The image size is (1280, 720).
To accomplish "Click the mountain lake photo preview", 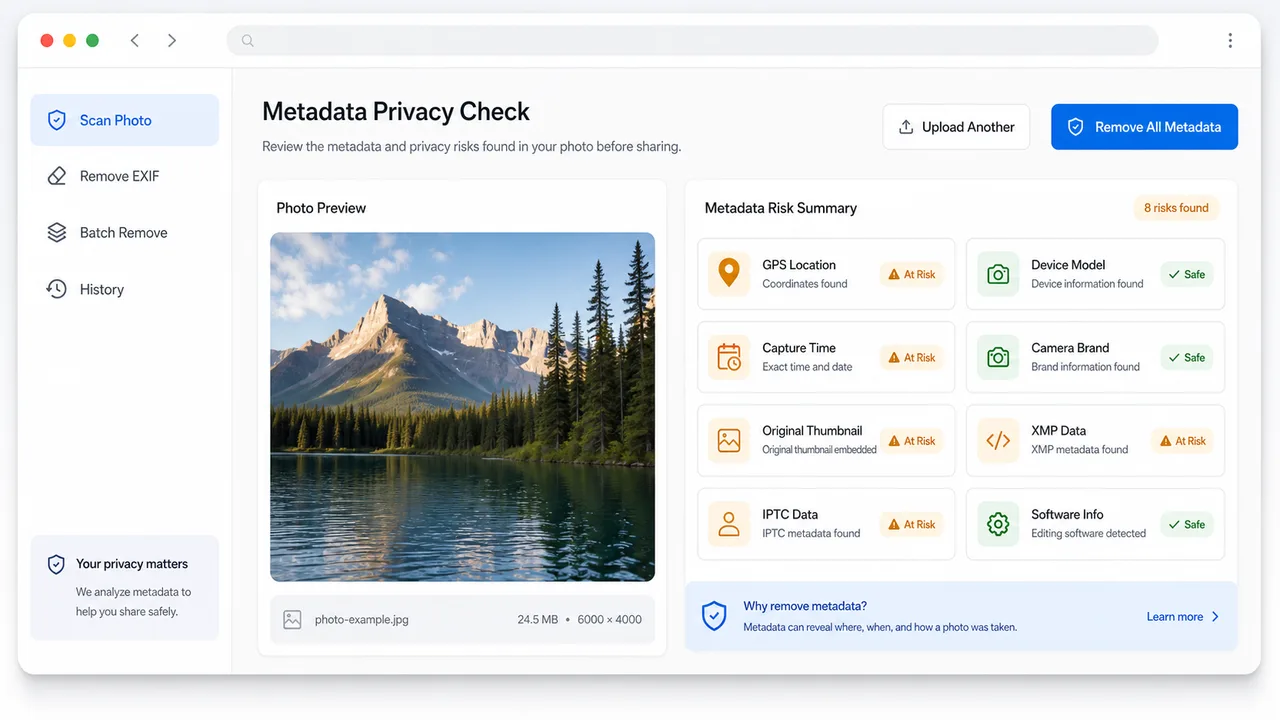I will 462,407.
